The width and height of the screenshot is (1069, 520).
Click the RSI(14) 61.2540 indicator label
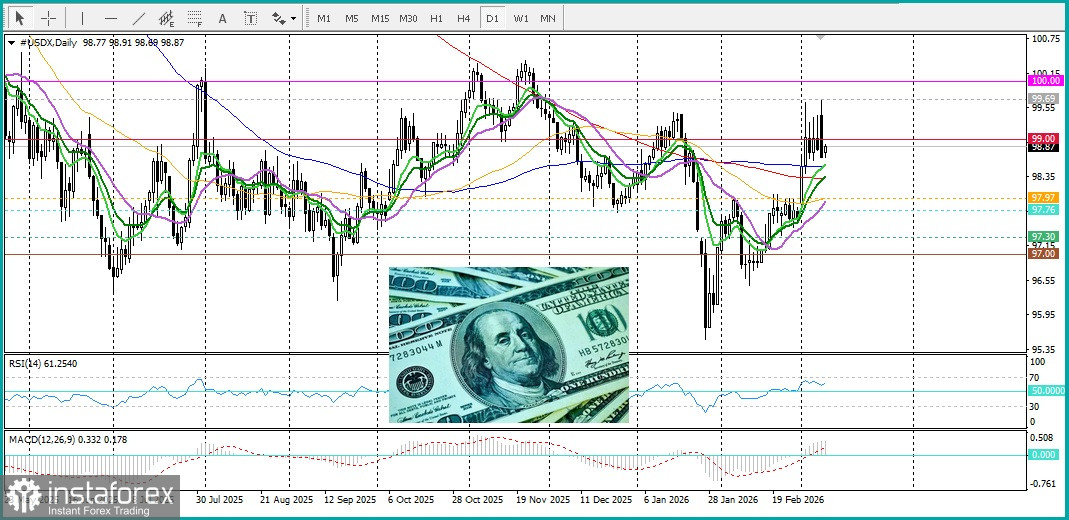(43, 364)
